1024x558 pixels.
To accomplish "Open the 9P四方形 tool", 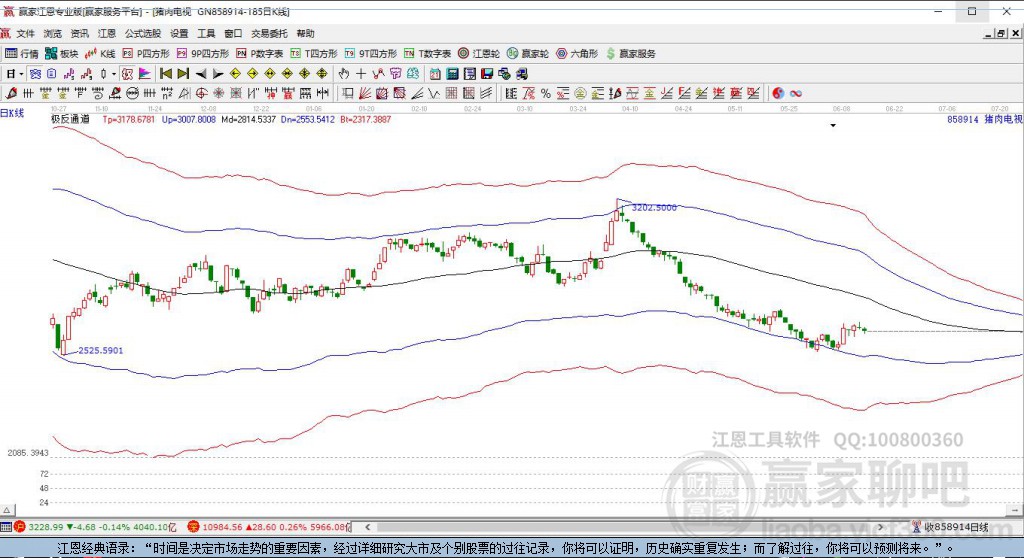I will tap(202, 54).
